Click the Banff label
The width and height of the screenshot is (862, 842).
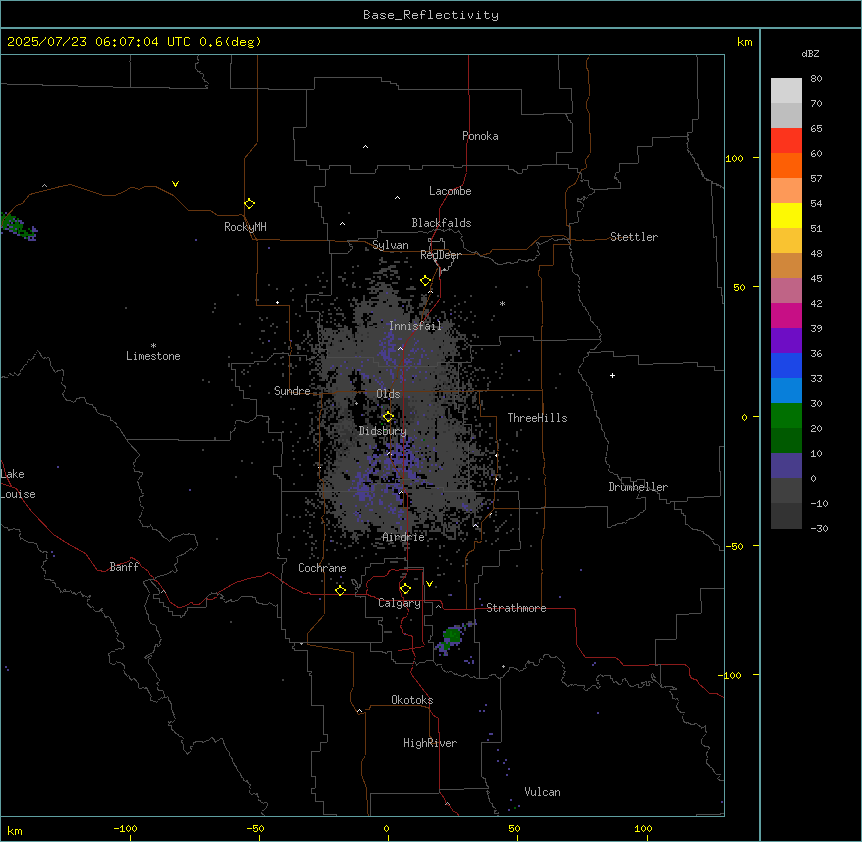pyautogui.click(x=124, y=567)
